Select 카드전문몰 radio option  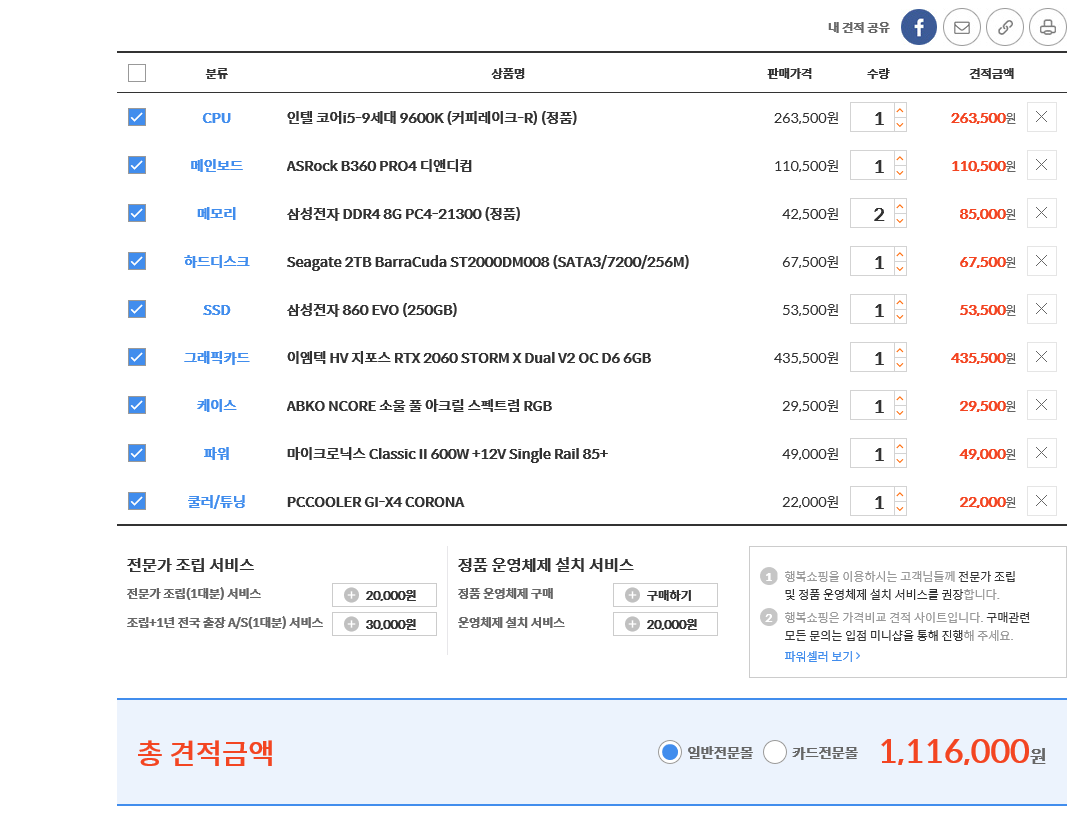pyautogui.click(x=775, y=752)
